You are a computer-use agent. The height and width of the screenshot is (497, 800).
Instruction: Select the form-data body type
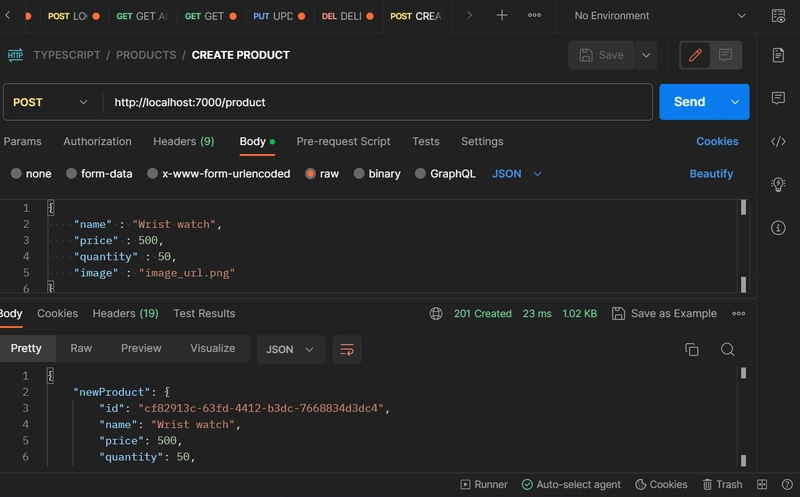coord(99,173)
